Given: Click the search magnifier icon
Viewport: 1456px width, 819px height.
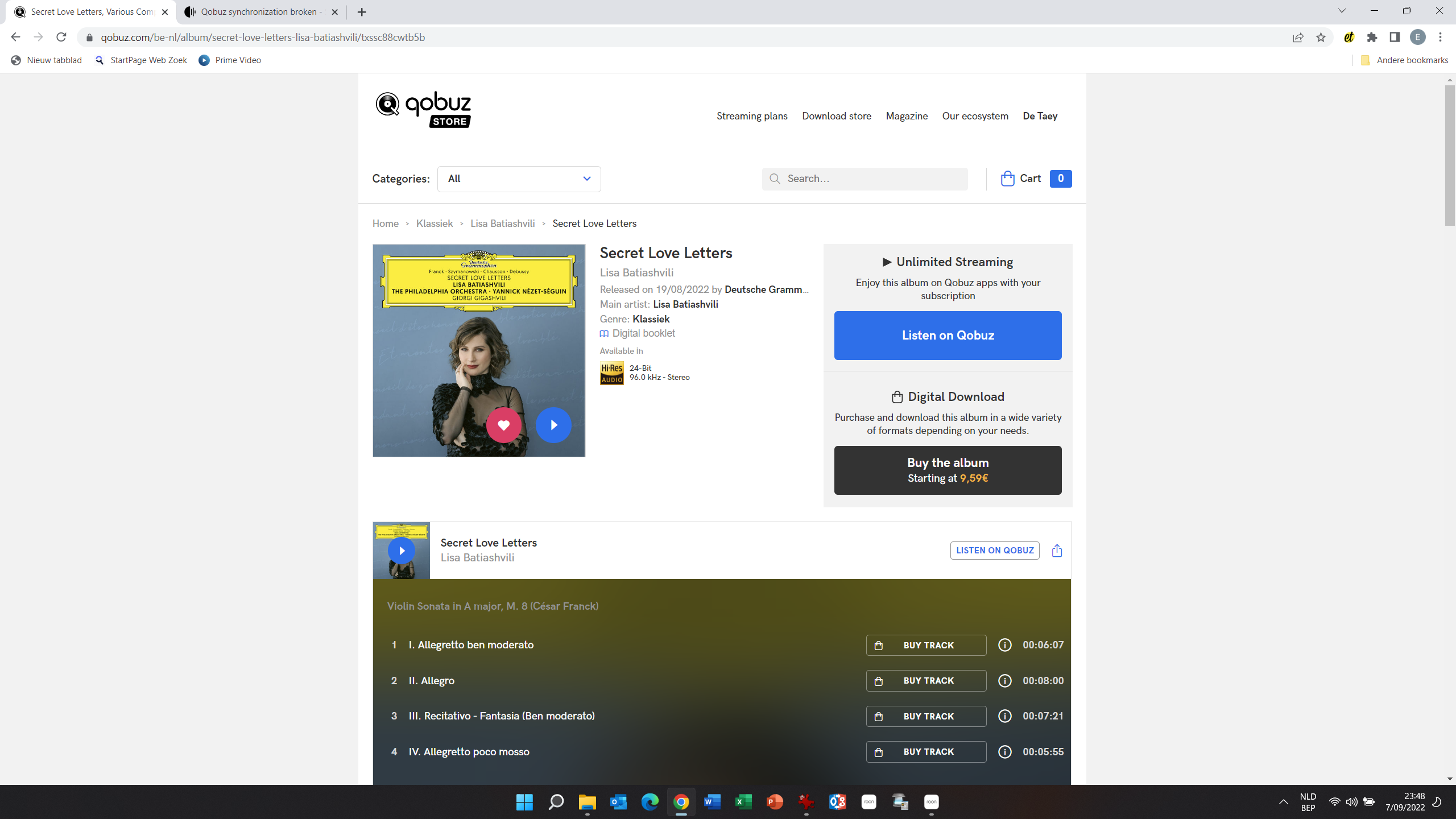Looking at the screenshot, I should [x=775, y=179].
